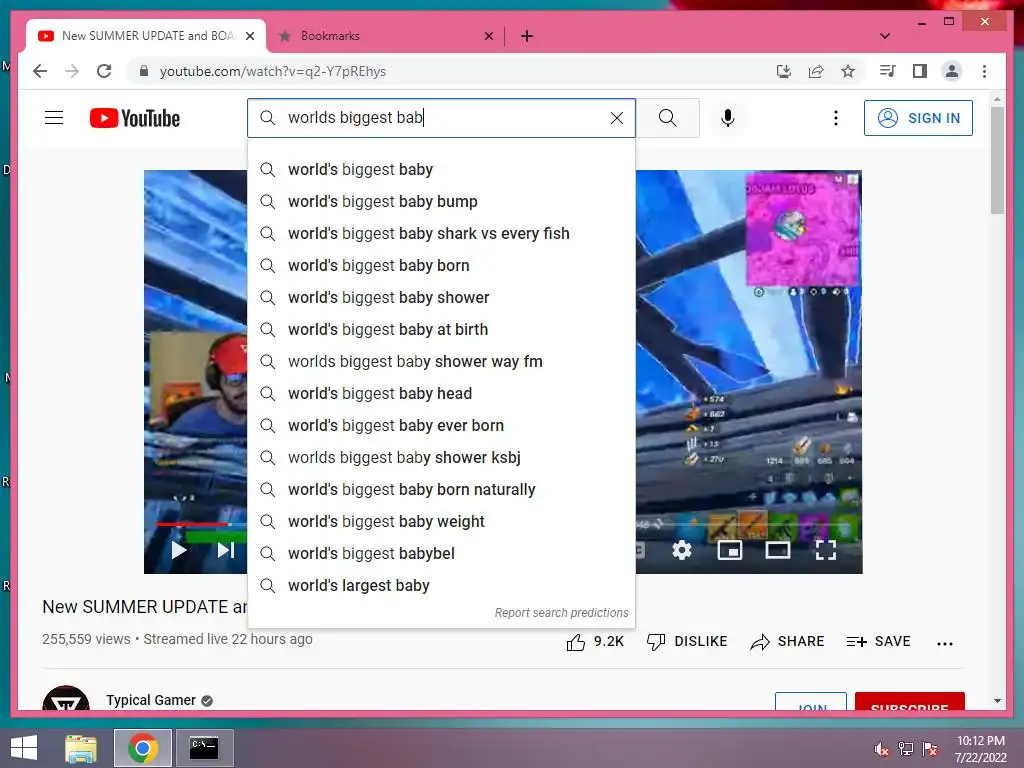Select "world's biggest baby born naturally"

click(x=441, y=490)
